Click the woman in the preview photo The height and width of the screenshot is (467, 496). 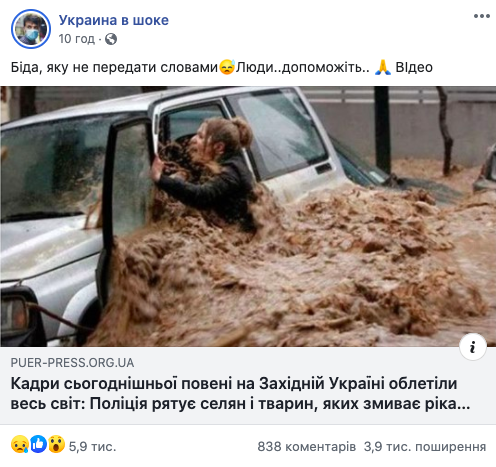(205, 170)
